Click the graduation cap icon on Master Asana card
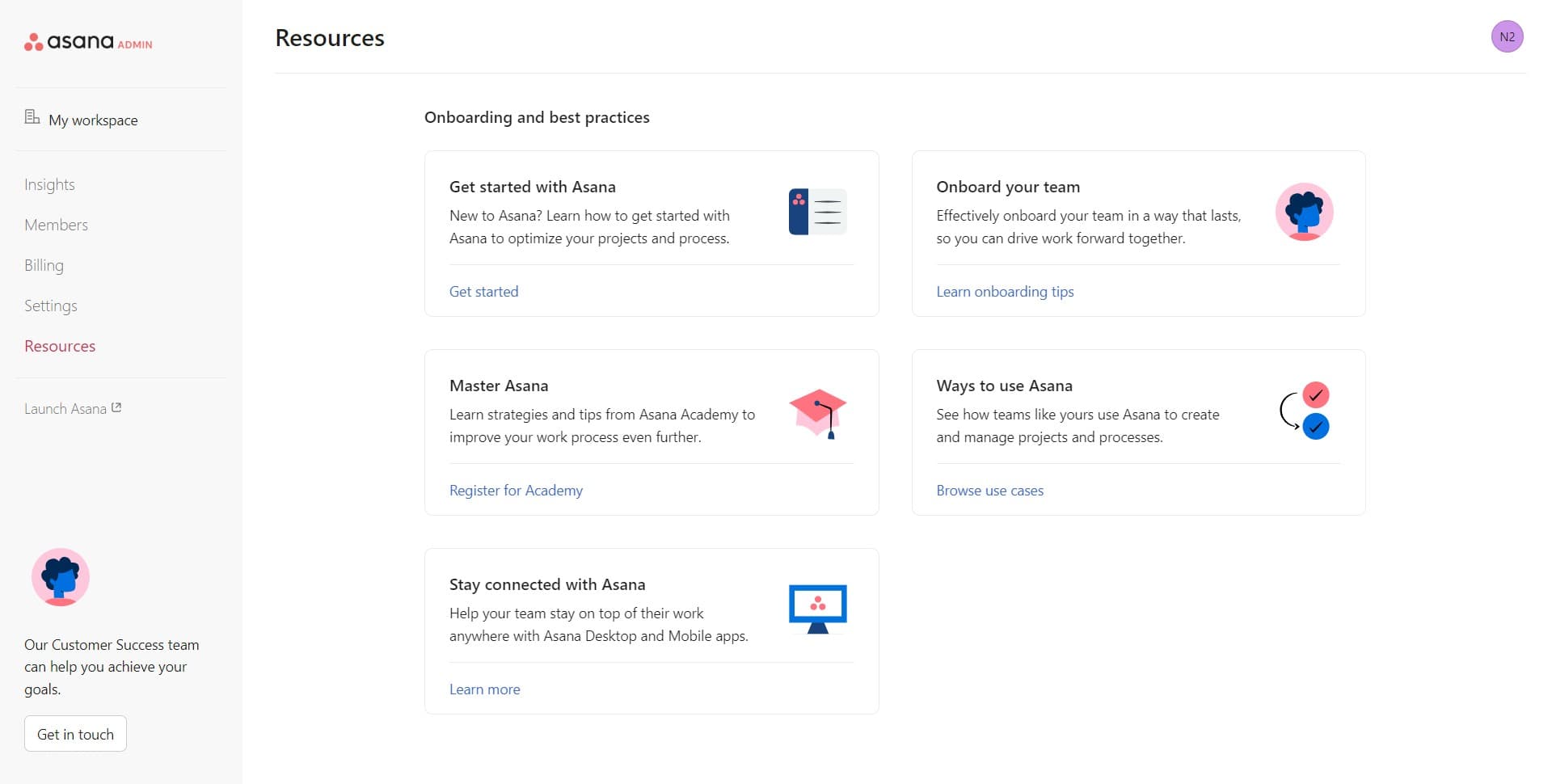This screenshot has width=1552, height=784. [817, 413]
